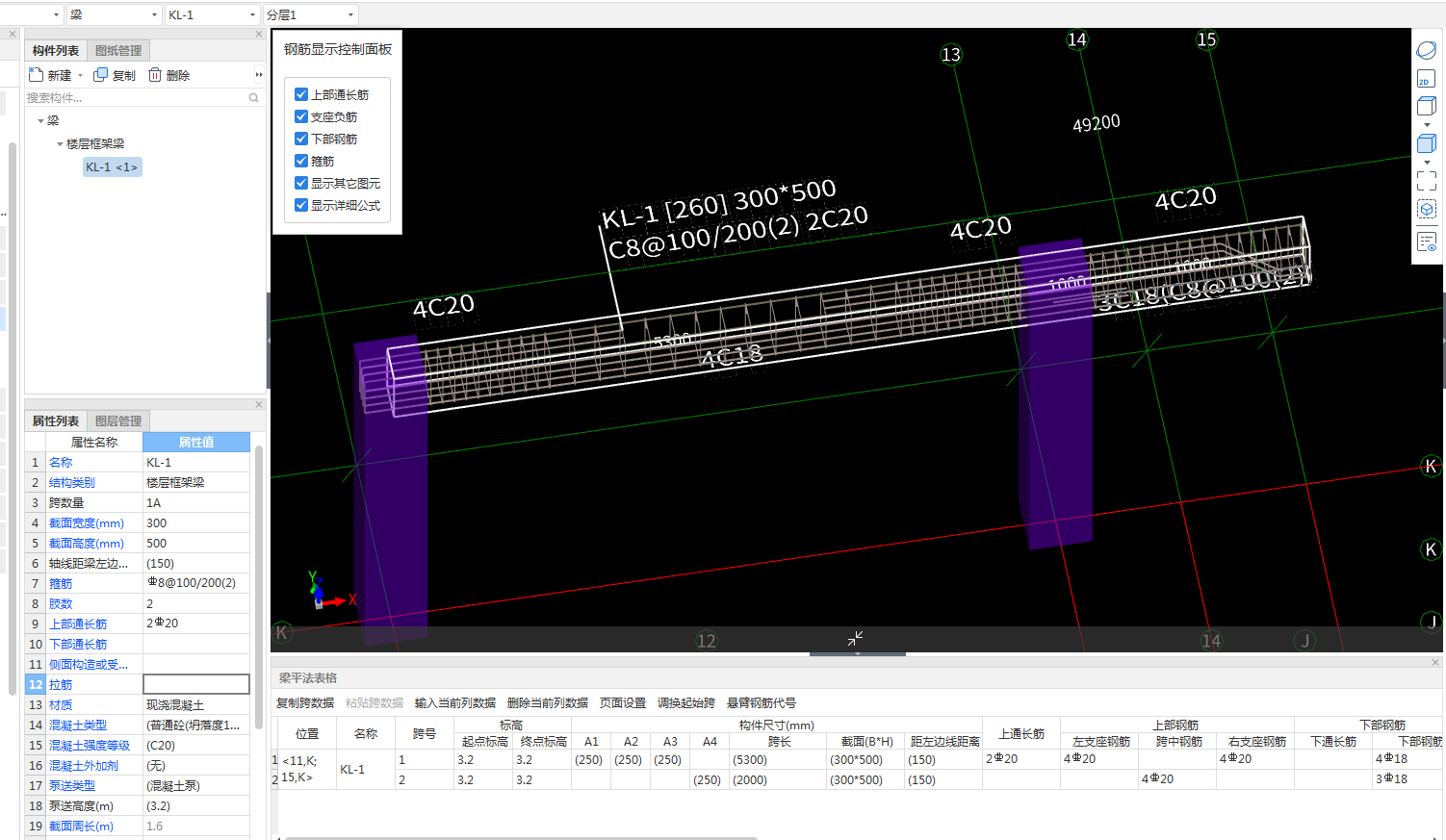The height and width of the screenshot is (840, 1446).
Task: Click the wireframe cube view icon
Action: tap(1427, 106)
